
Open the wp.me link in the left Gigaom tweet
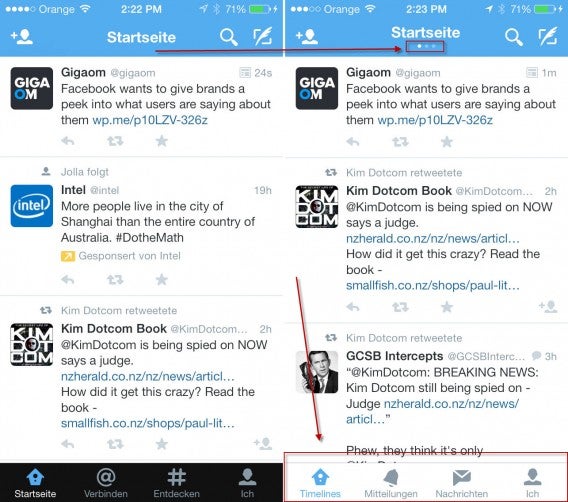click(x=150, y=120)
